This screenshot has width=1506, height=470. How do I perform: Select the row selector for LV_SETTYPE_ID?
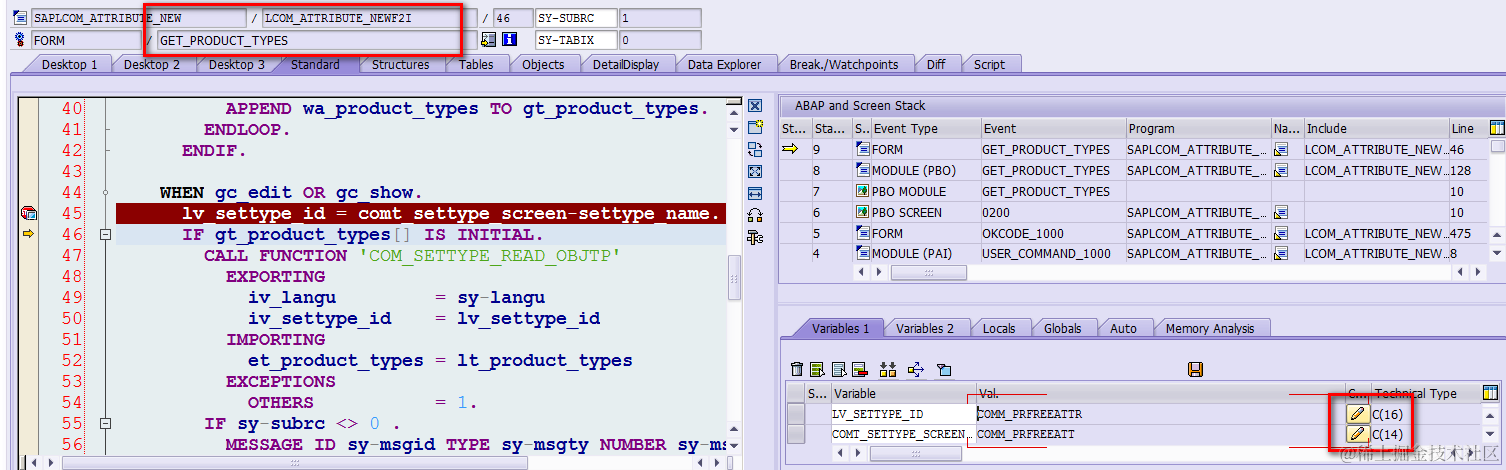tap(796, 413)
